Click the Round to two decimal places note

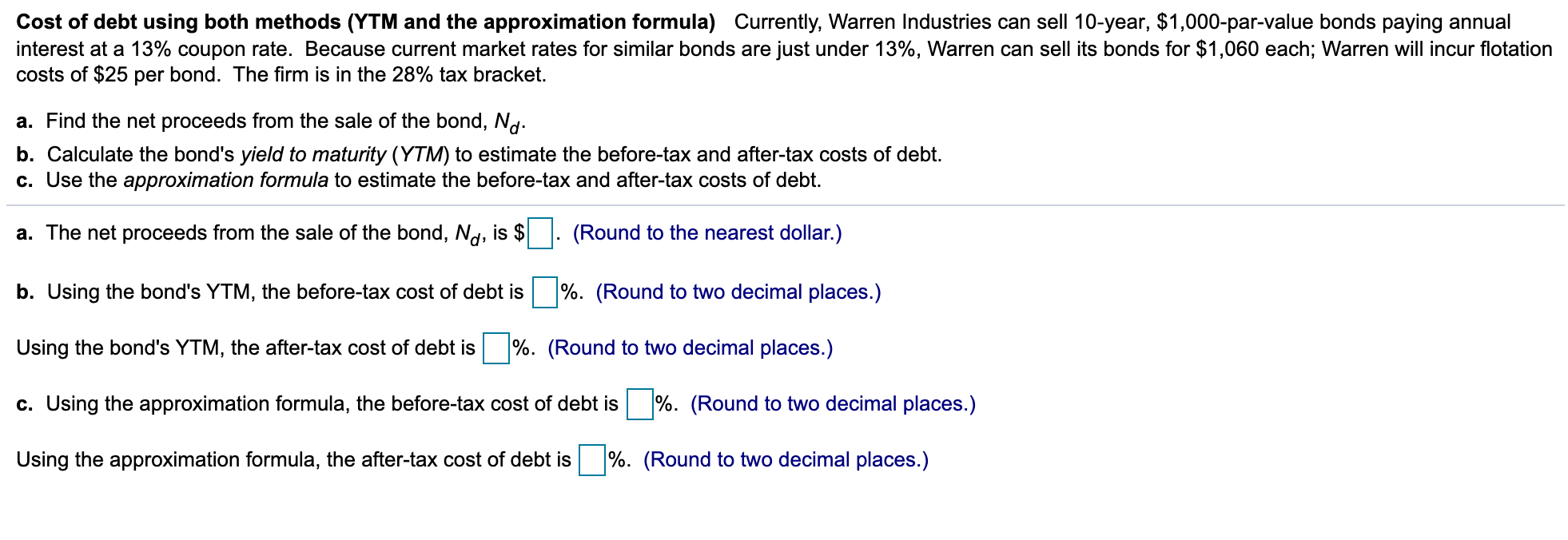pos(738,292)
